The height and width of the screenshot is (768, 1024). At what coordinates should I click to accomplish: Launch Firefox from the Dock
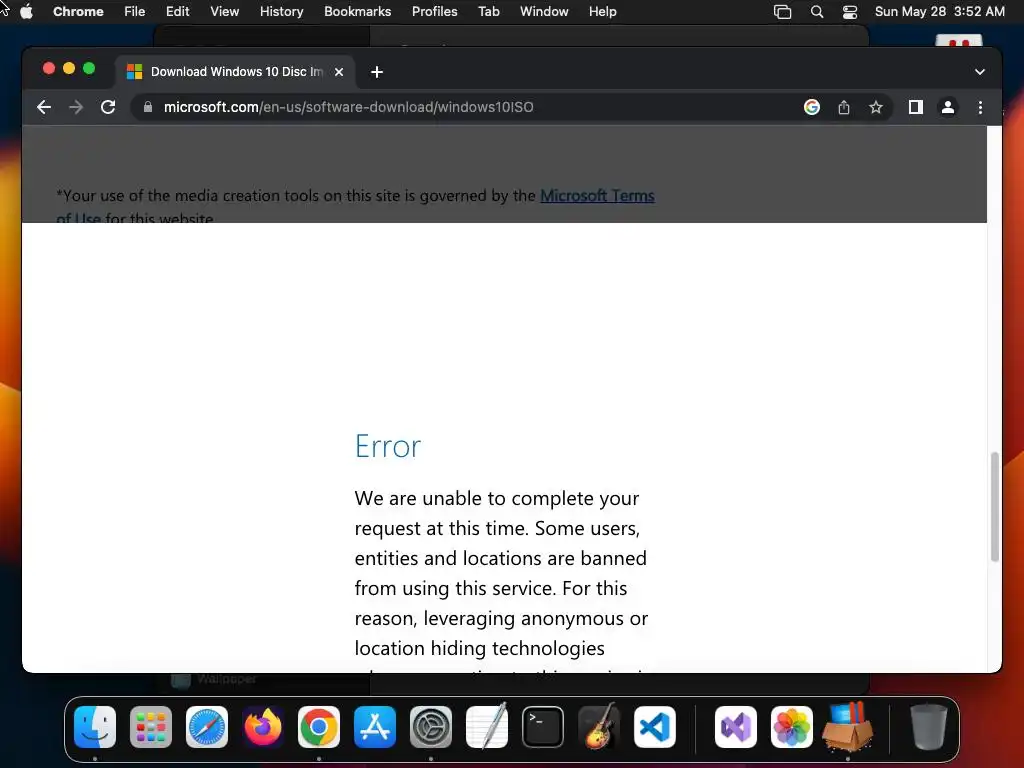[x=263, y=727]
